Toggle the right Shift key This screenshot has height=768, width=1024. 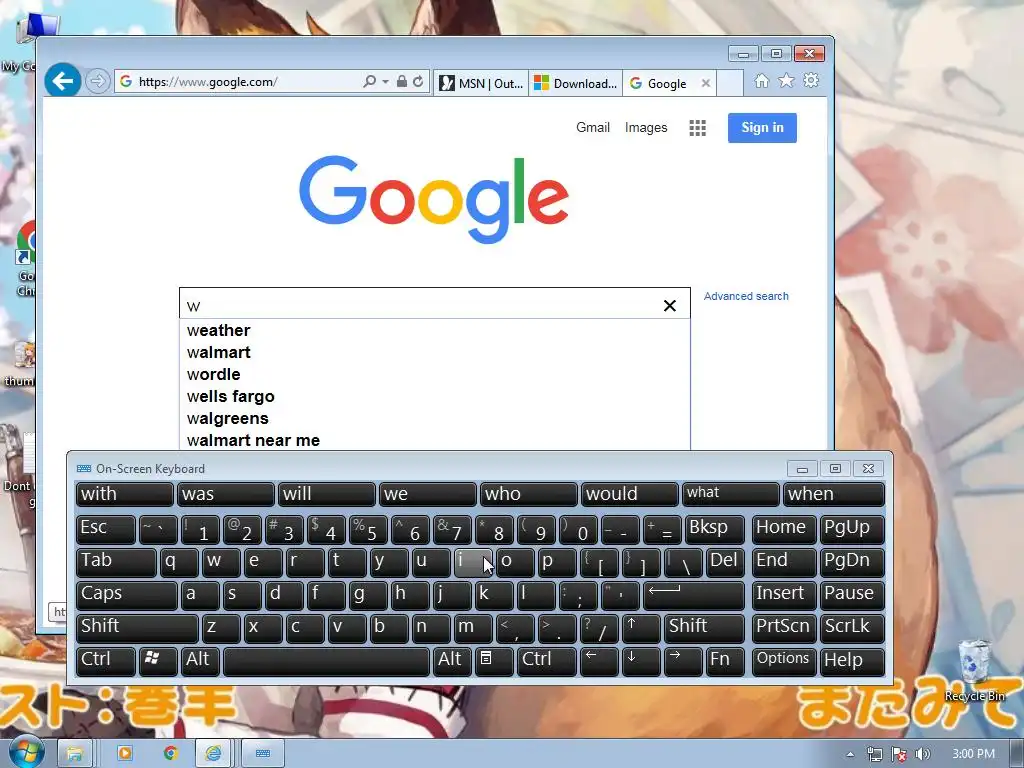[704, 628]
